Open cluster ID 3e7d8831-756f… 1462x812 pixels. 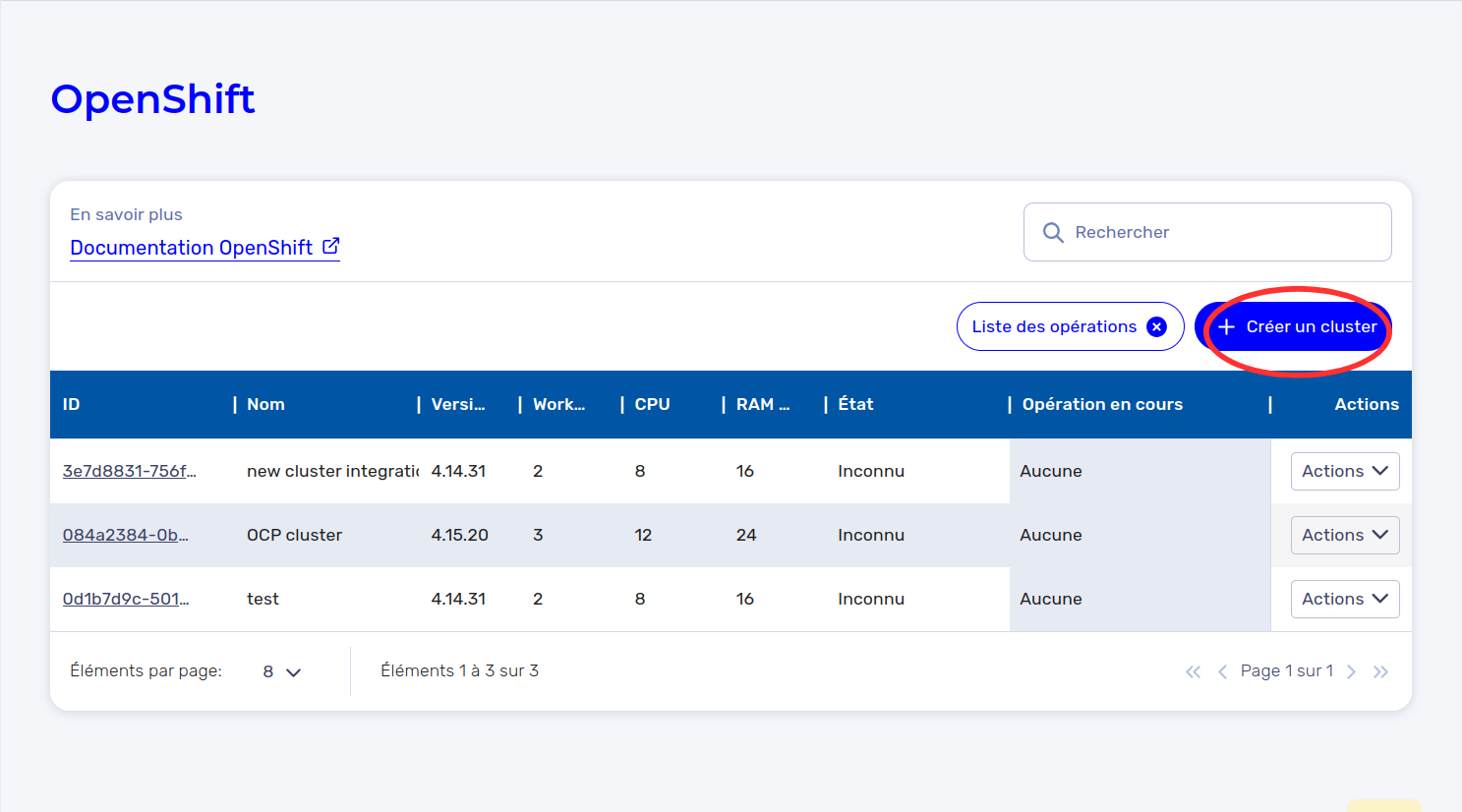tap(130, 471)
